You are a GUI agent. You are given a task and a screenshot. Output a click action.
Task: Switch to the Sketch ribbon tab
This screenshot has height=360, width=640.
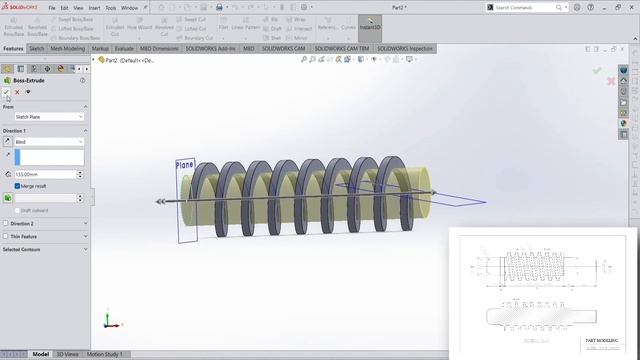(36, 49)
